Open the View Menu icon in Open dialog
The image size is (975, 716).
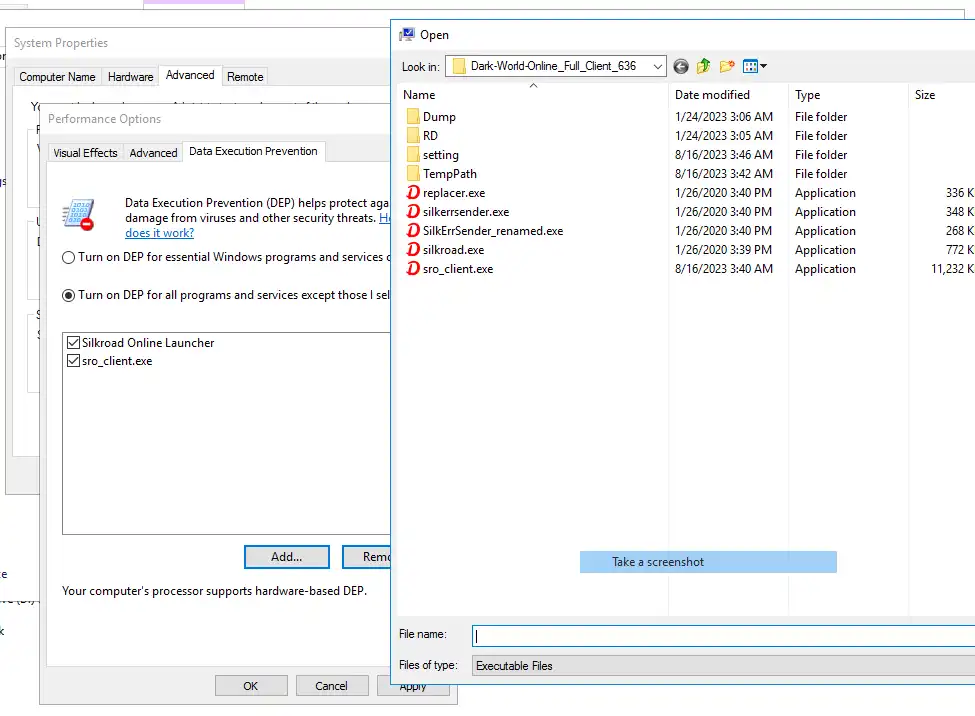pos(754,67)
